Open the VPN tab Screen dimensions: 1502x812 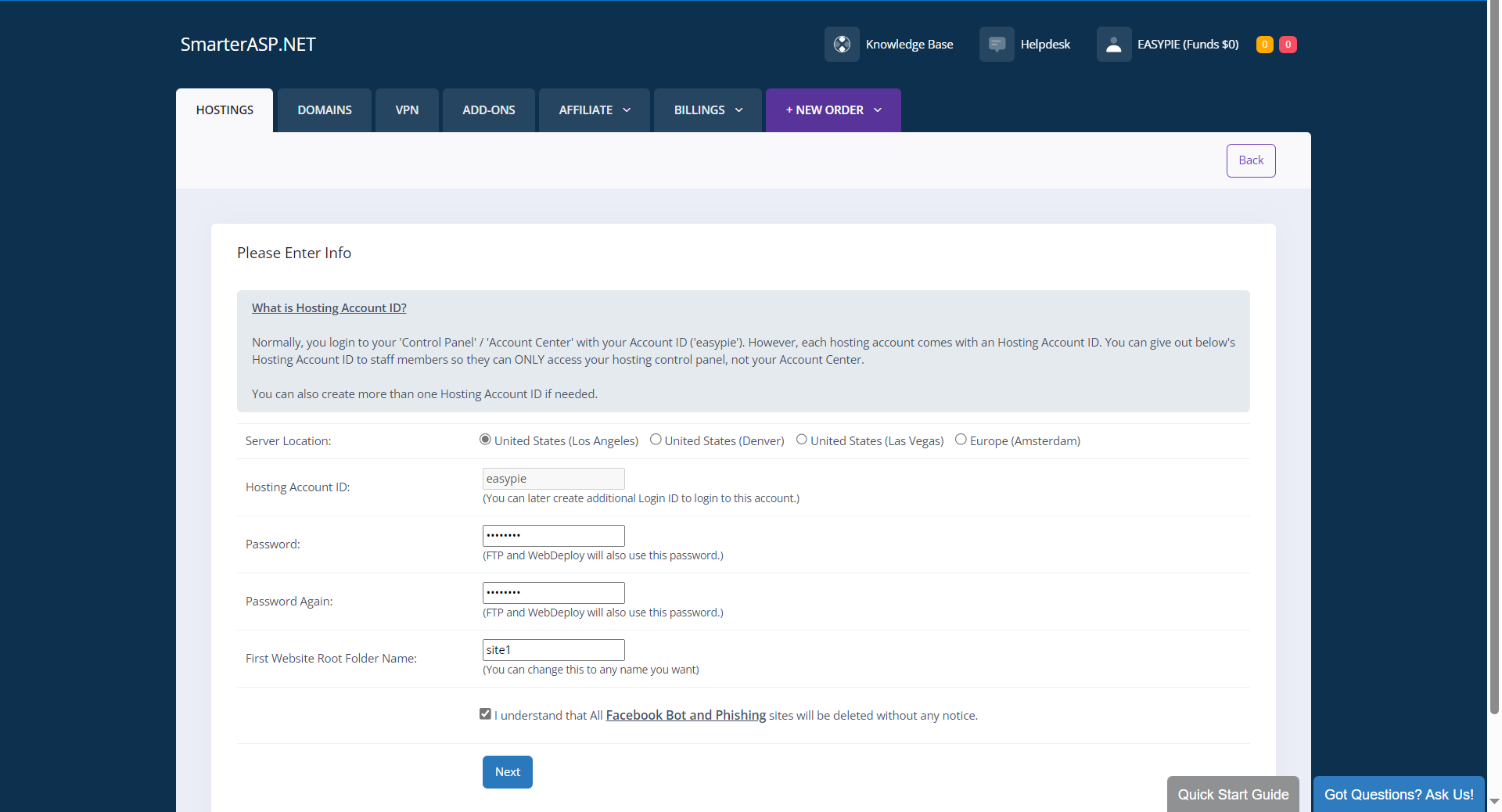click(407, 110)
